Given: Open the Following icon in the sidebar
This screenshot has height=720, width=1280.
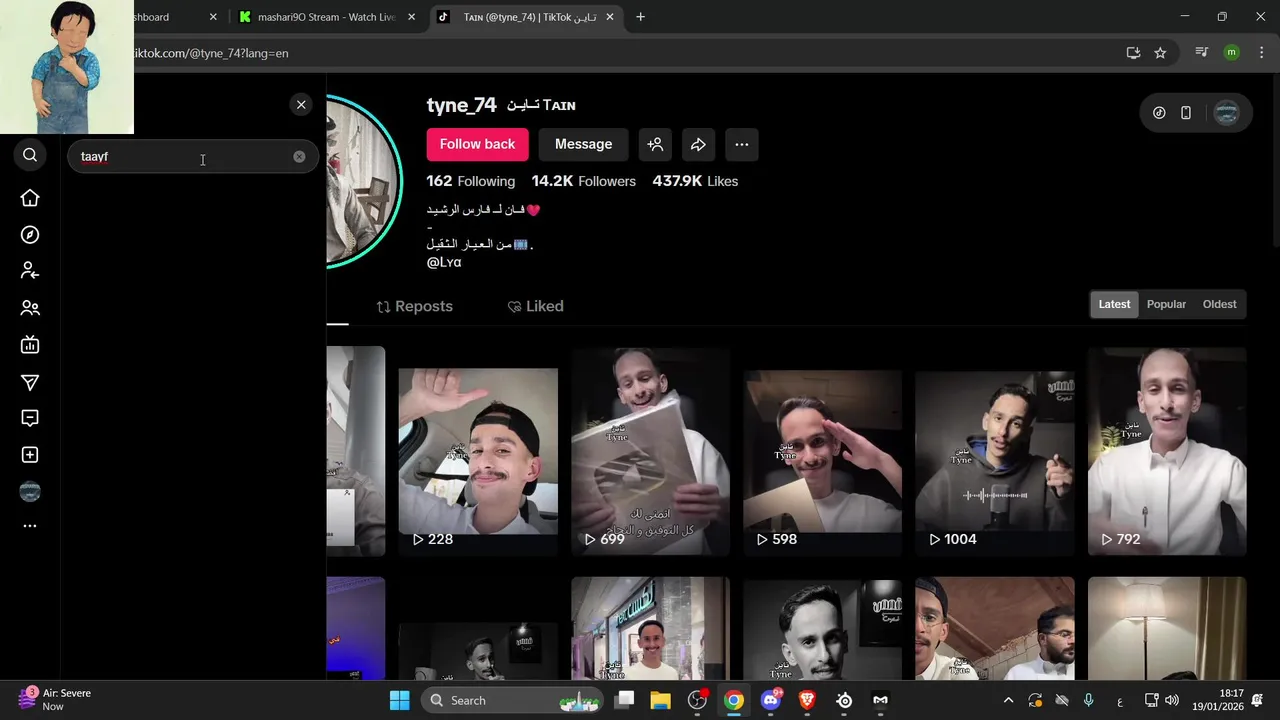Looking at the screenshot, I should pos(30,271).
